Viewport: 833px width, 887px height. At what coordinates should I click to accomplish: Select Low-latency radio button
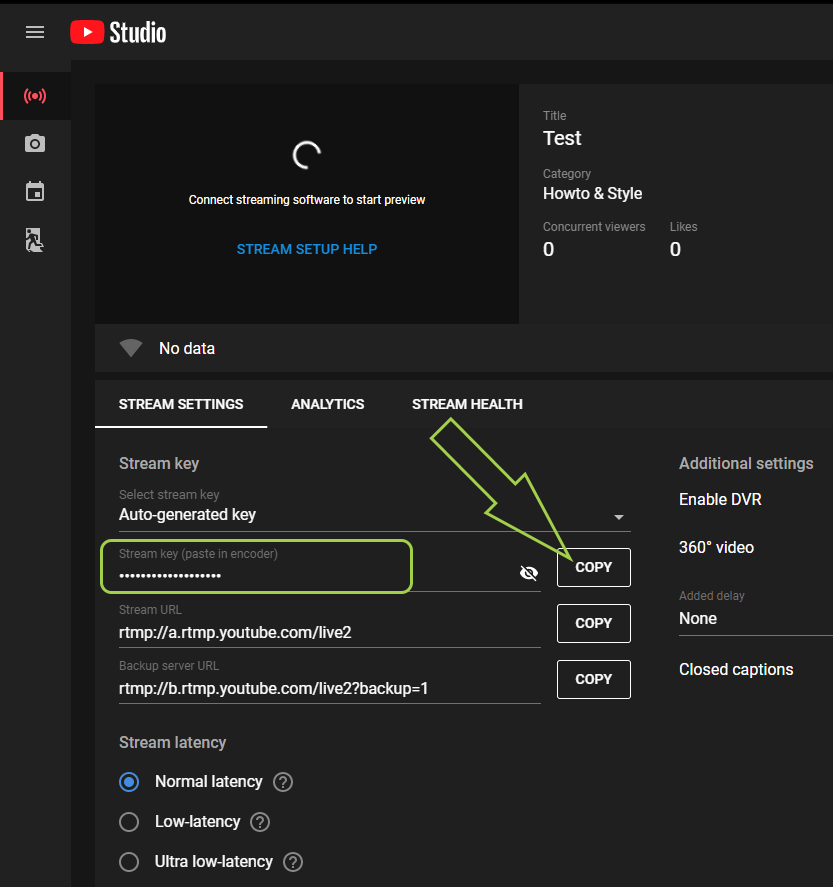pos(129,821)
